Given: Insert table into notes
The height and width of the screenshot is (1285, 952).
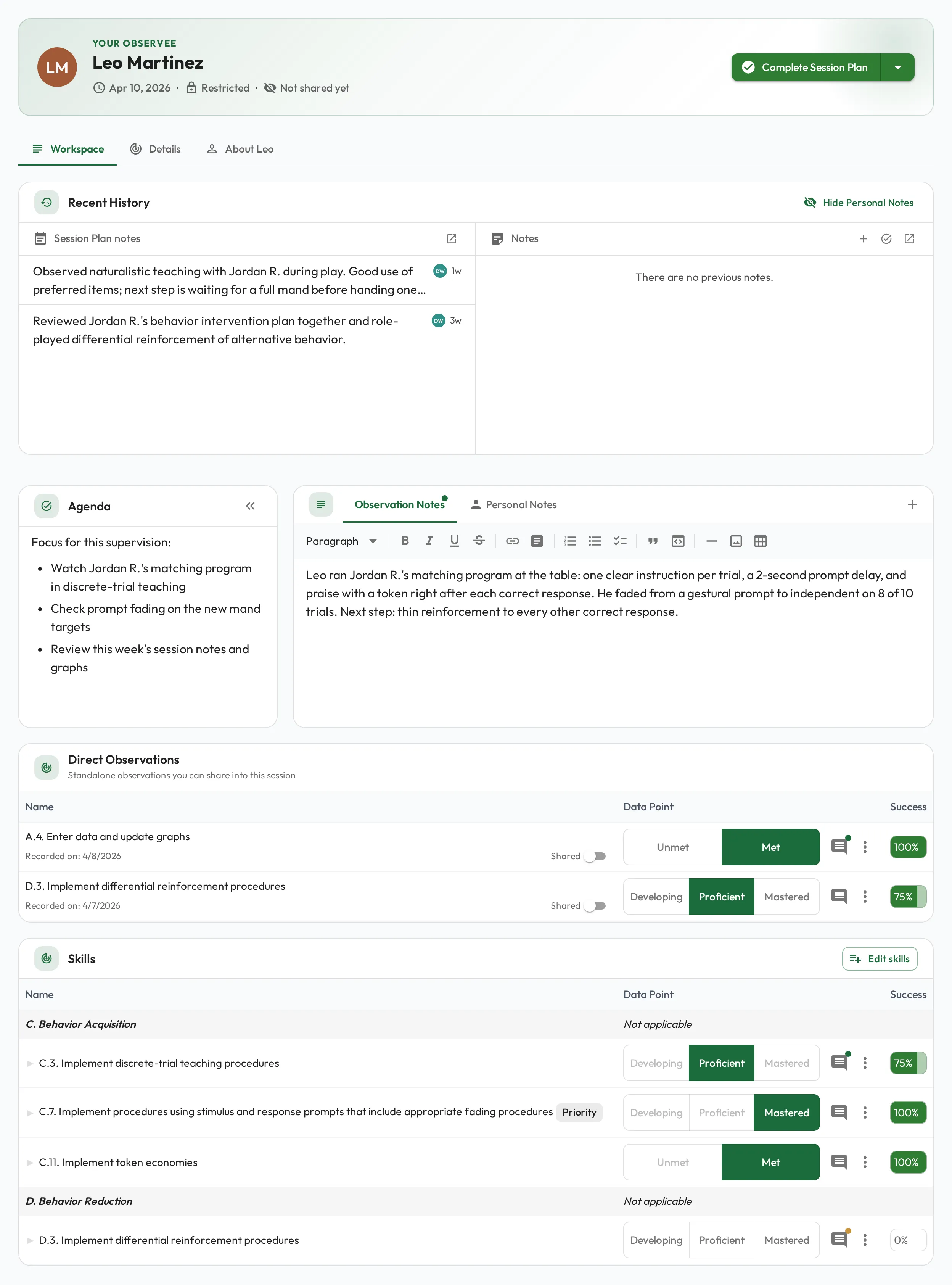Looking at the screenshot, I should tap(760, 541).
